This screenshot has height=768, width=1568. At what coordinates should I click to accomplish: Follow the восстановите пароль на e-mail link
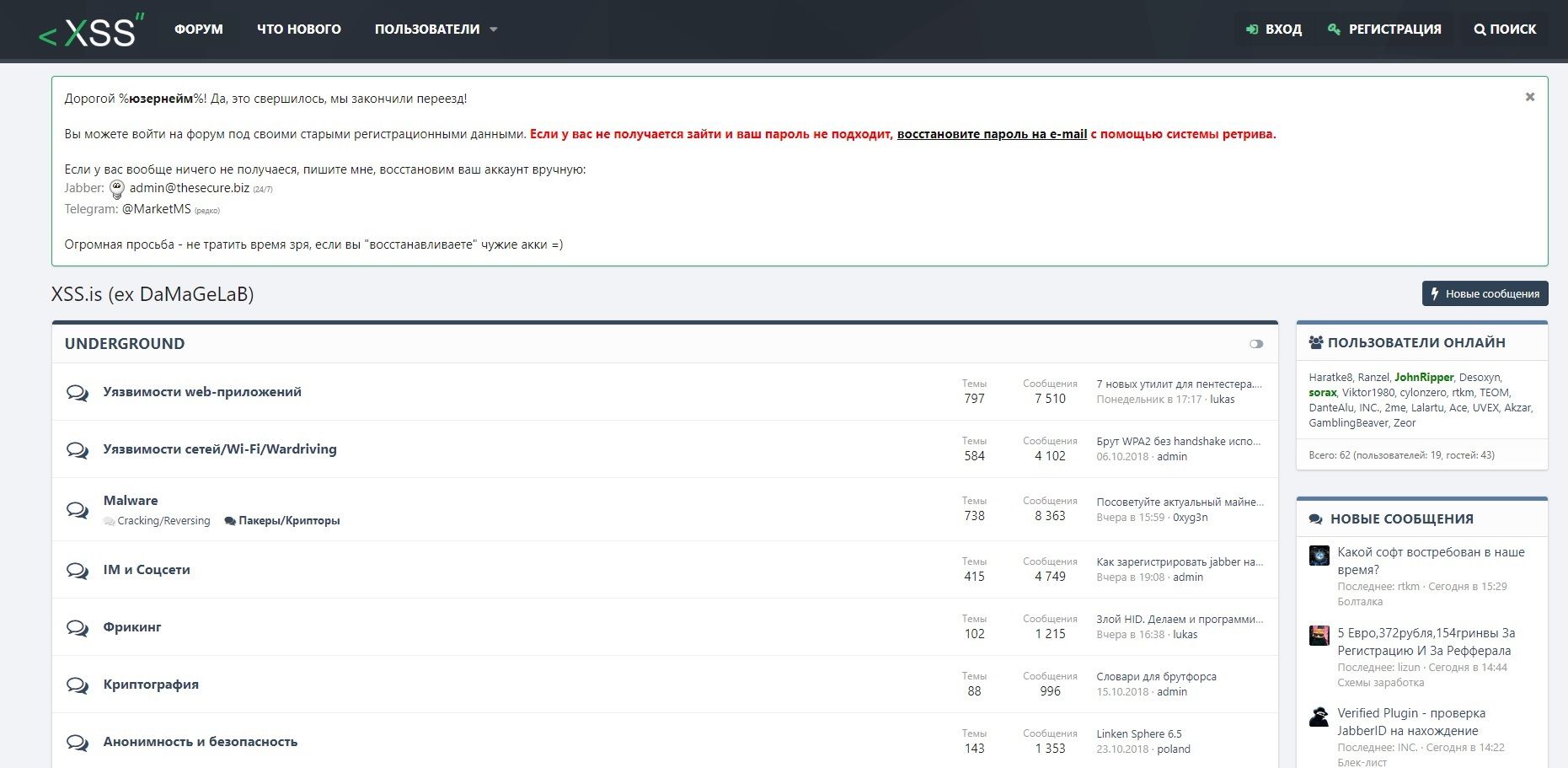click(x=992, y=134)
